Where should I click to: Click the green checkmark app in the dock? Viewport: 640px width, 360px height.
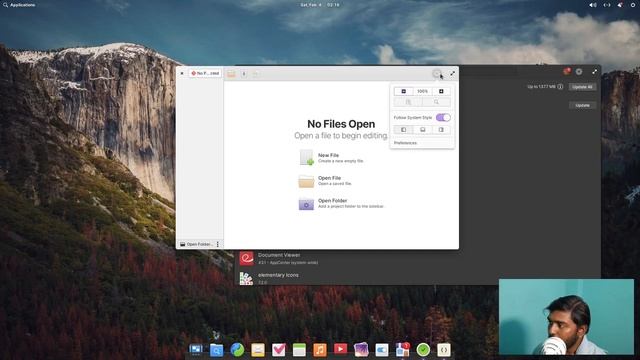(423, 350)
